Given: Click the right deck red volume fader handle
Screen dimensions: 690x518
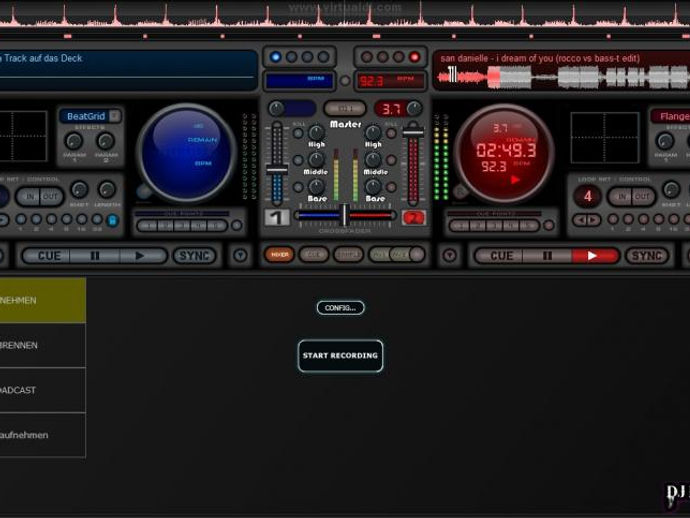Looking at the screenshot, I should (413, 132).
